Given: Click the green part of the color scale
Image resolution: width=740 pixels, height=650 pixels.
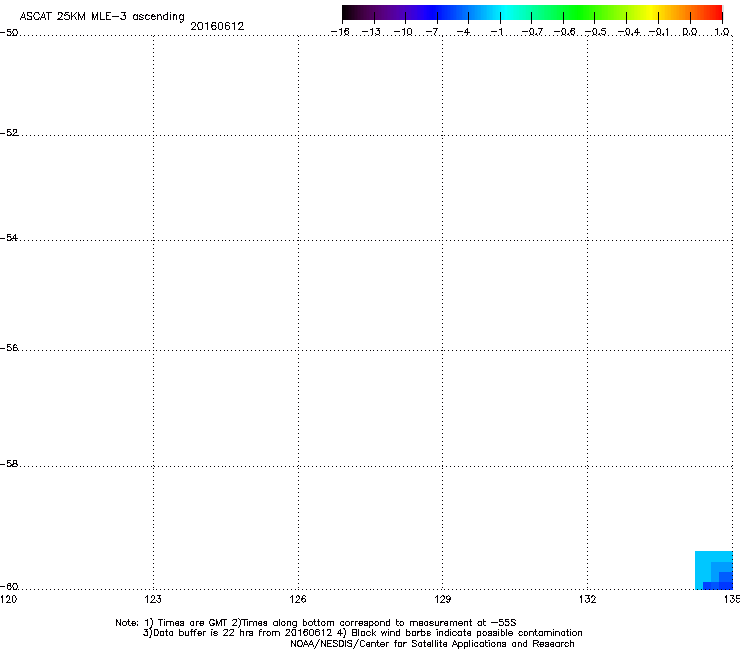Looking at the screenshot, I should point(579,13).
